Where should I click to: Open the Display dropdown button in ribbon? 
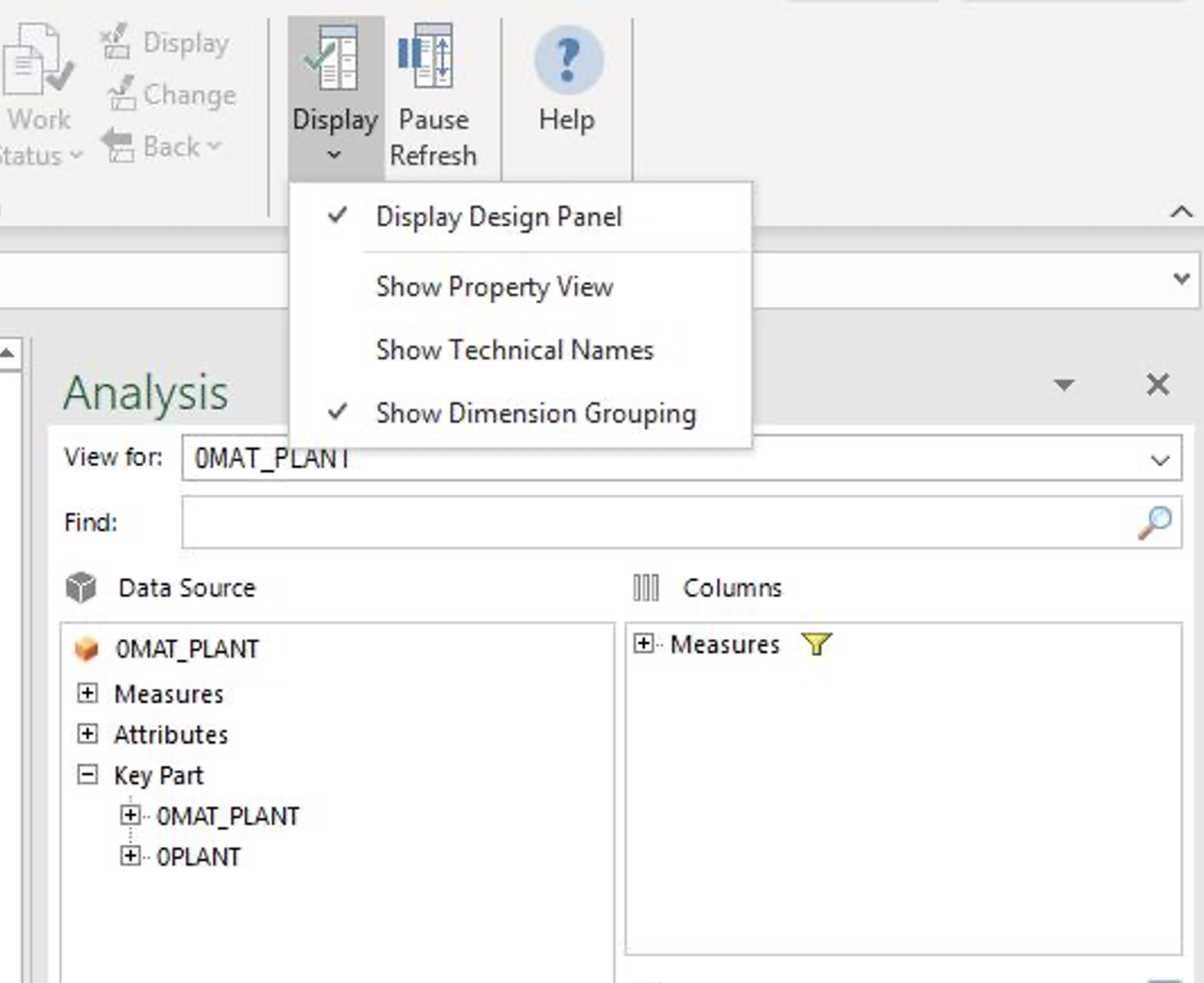coord(335,97)
